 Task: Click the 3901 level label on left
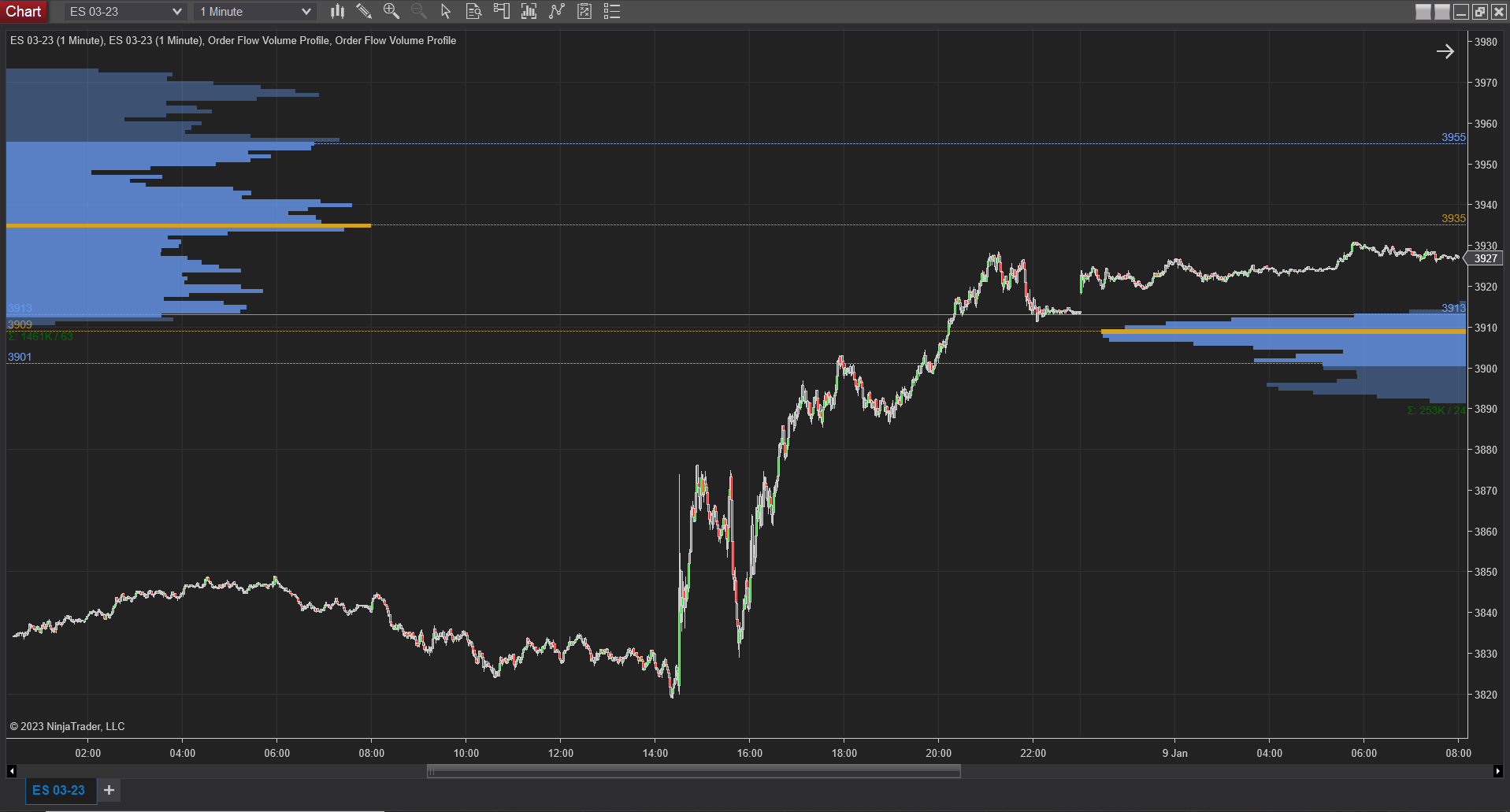coord(20,357)
